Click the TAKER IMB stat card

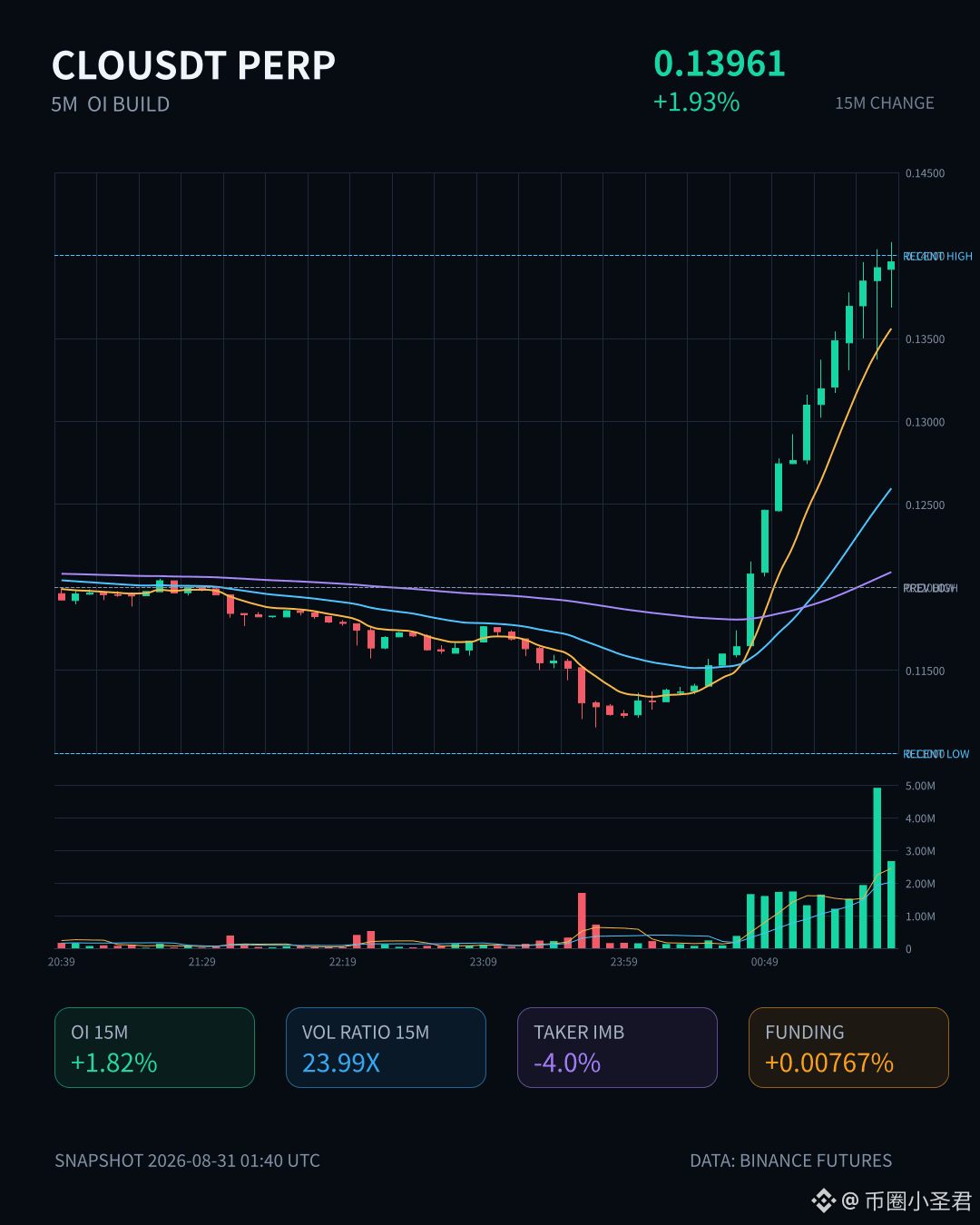pos(617,1047)
